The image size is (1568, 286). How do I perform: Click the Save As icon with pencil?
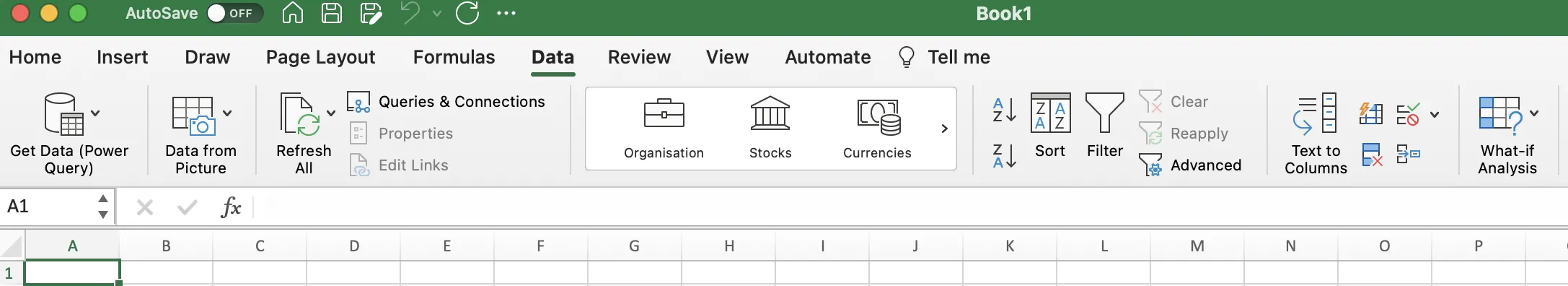point(371,13)
